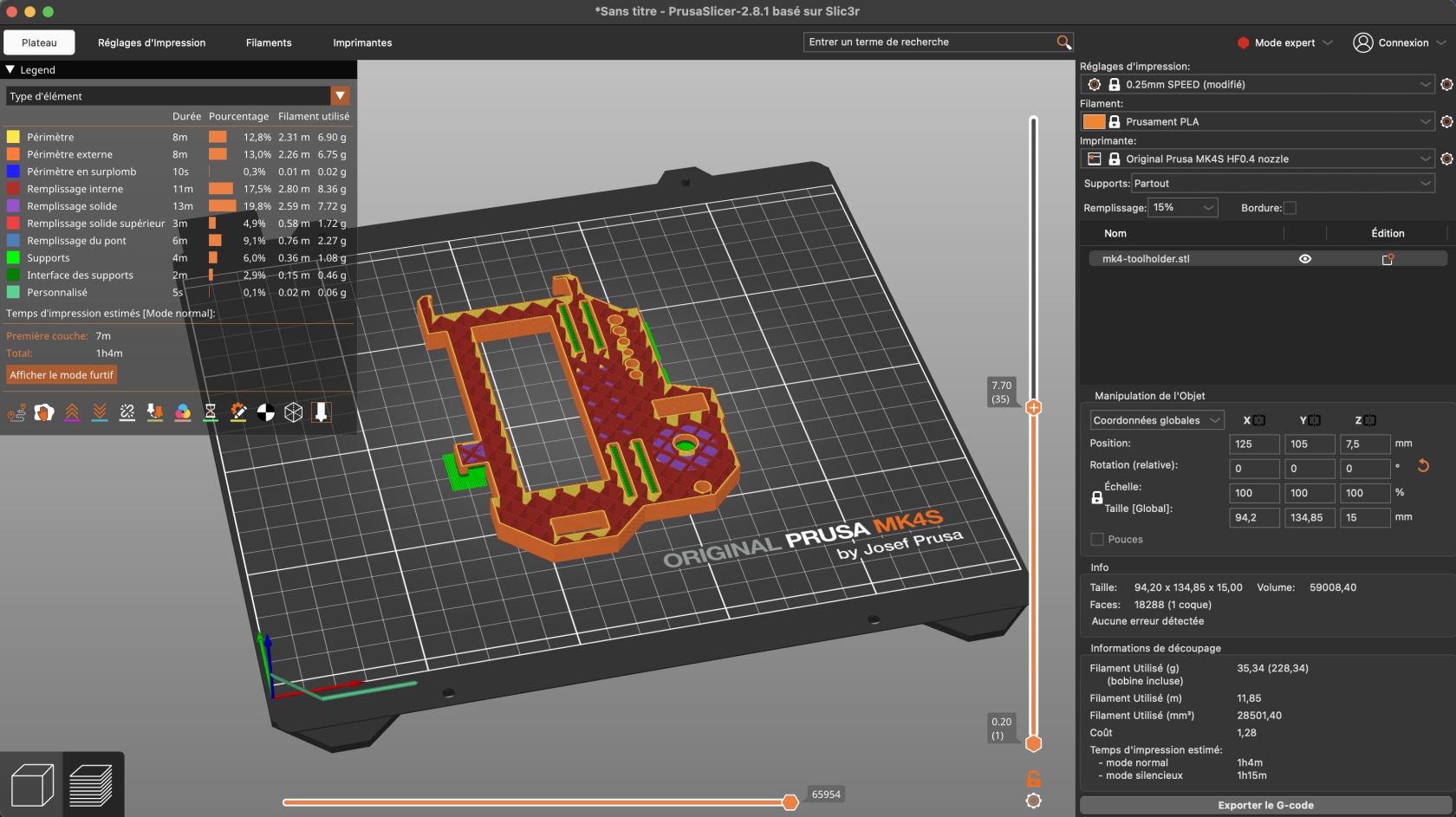Toggle color changes icon with colored circles
The image size is (1456, 817).
click(x=183, y=413)
